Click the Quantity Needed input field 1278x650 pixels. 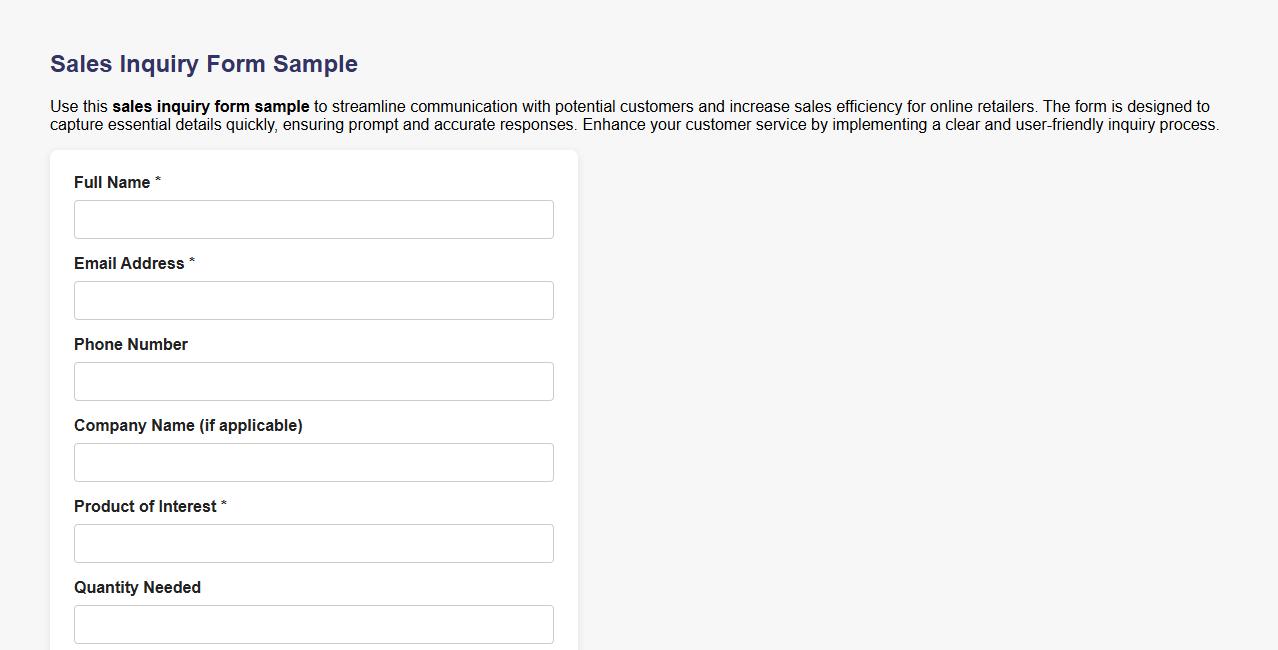coord(313,624)
